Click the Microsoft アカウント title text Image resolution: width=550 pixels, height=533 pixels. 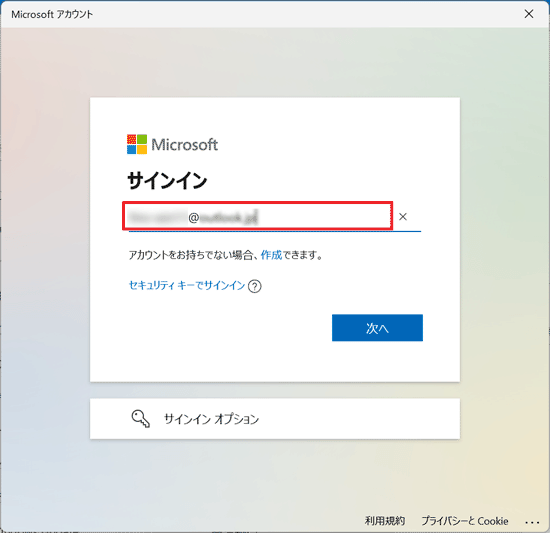click(52, 14)
